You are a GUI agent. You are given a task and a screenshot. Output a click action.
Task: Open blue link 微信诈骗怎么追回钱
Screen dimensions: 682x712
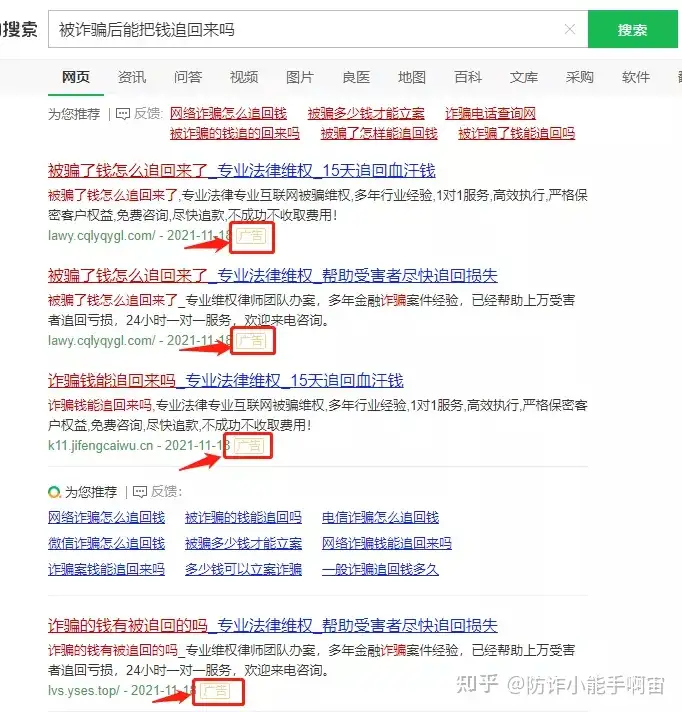107,544
